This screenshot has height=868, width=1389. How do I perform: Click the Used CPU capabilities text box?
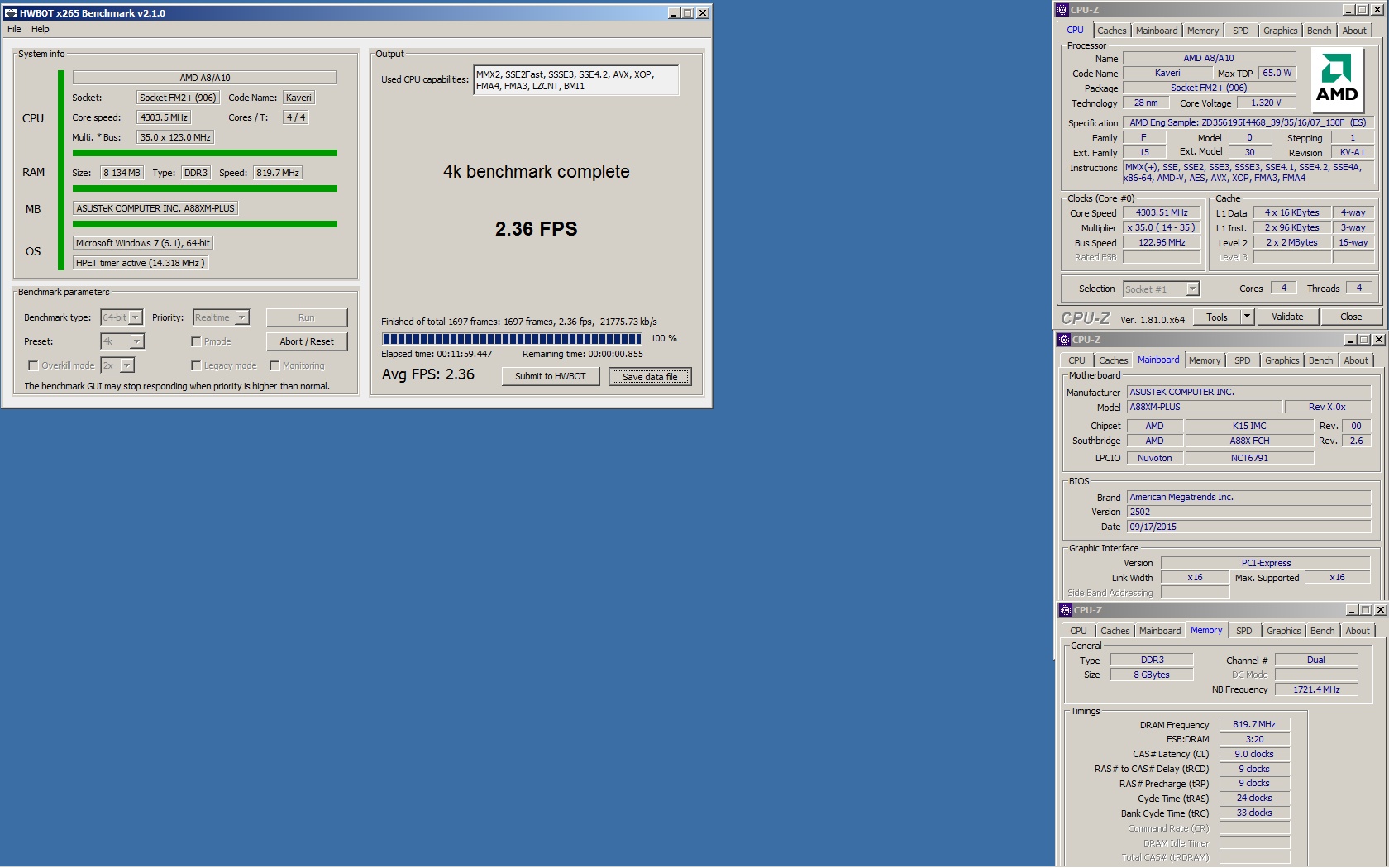[x=576, y=80]
